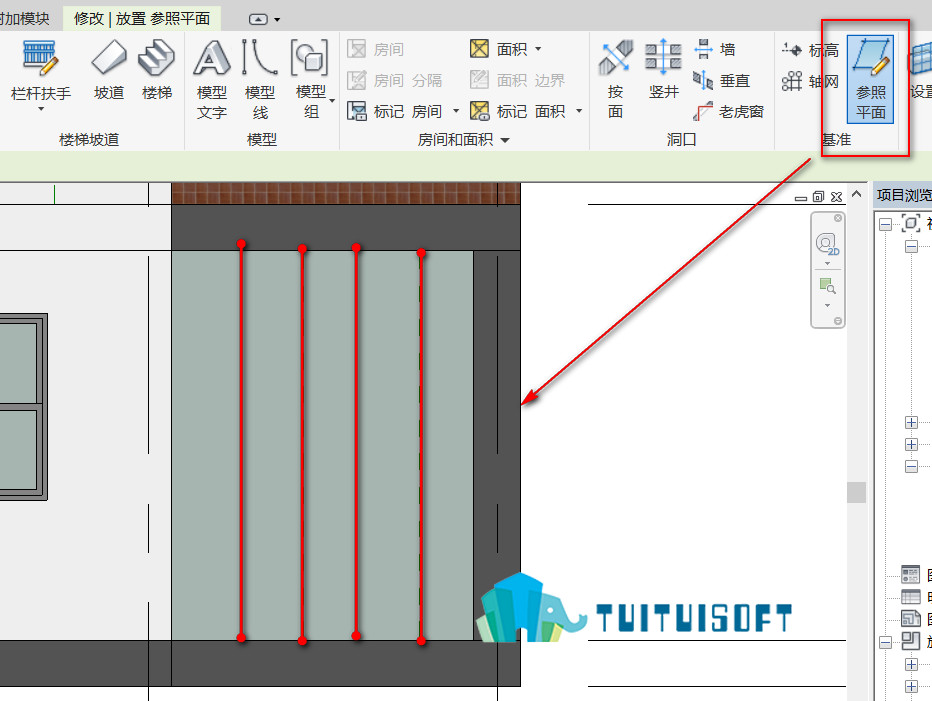Click the 参照平面 (Reference Plane) tool
Image resolution: width=932 pixels, height=701 pixels.
point(870,80)
